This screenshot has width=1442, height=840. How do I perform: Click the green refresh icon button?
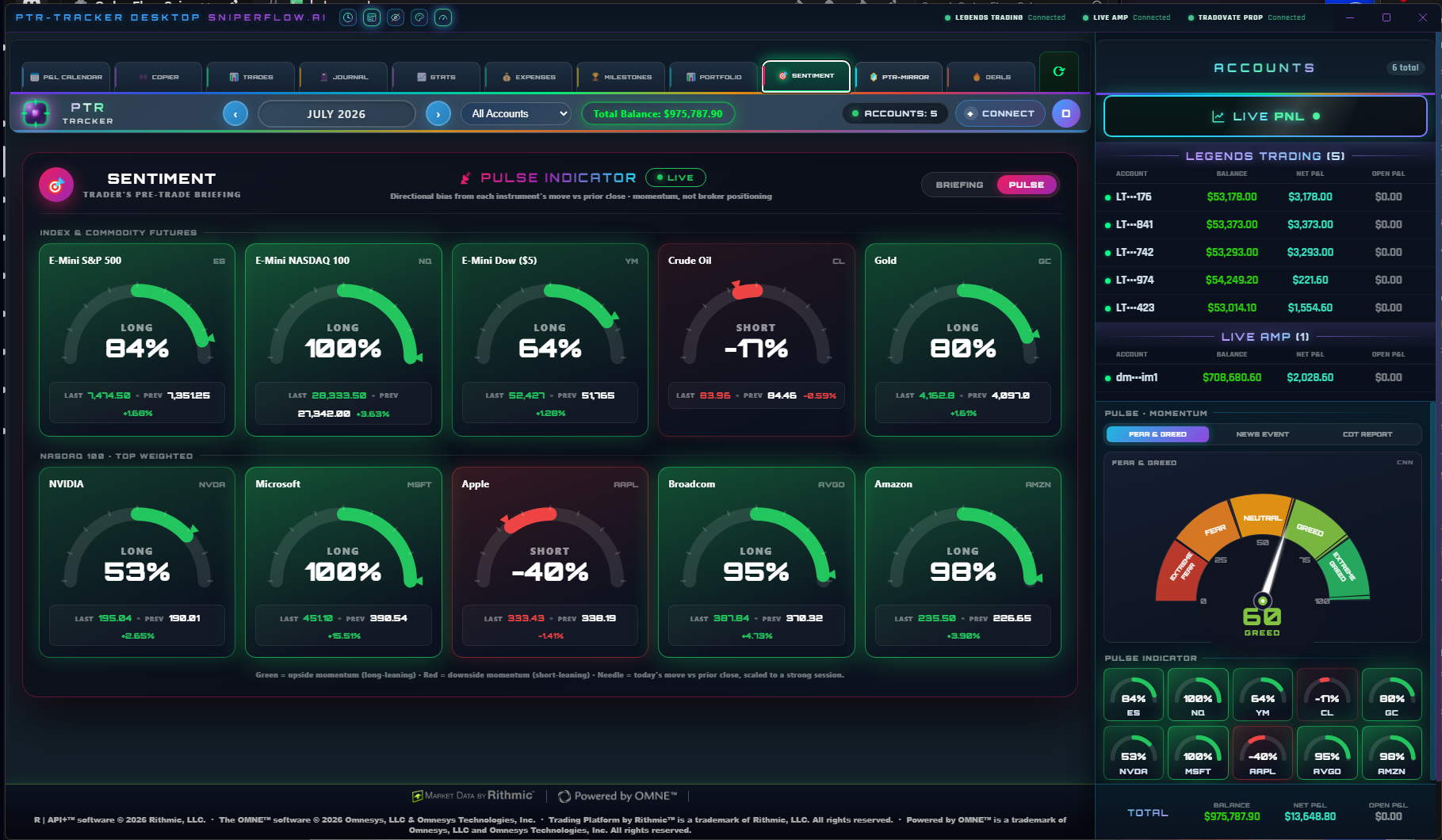[1058, 71]
